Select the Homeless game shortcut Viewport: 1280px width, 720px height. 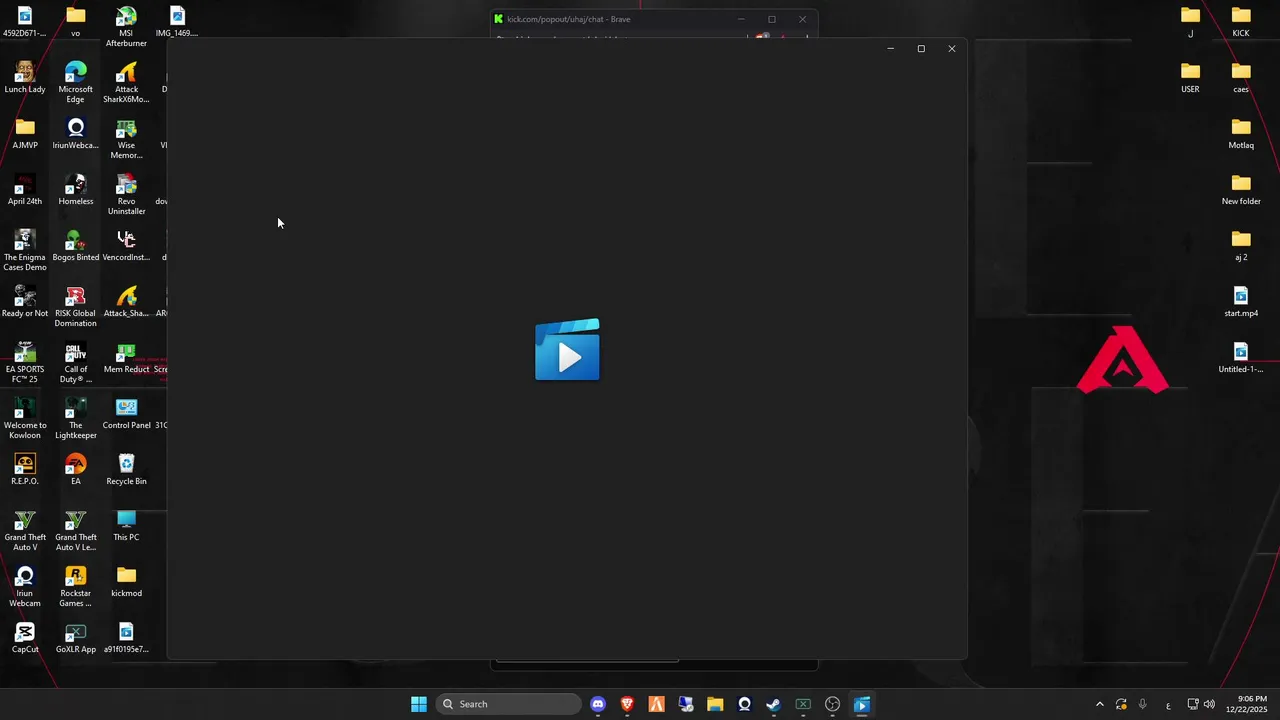[x=76, y=190]
